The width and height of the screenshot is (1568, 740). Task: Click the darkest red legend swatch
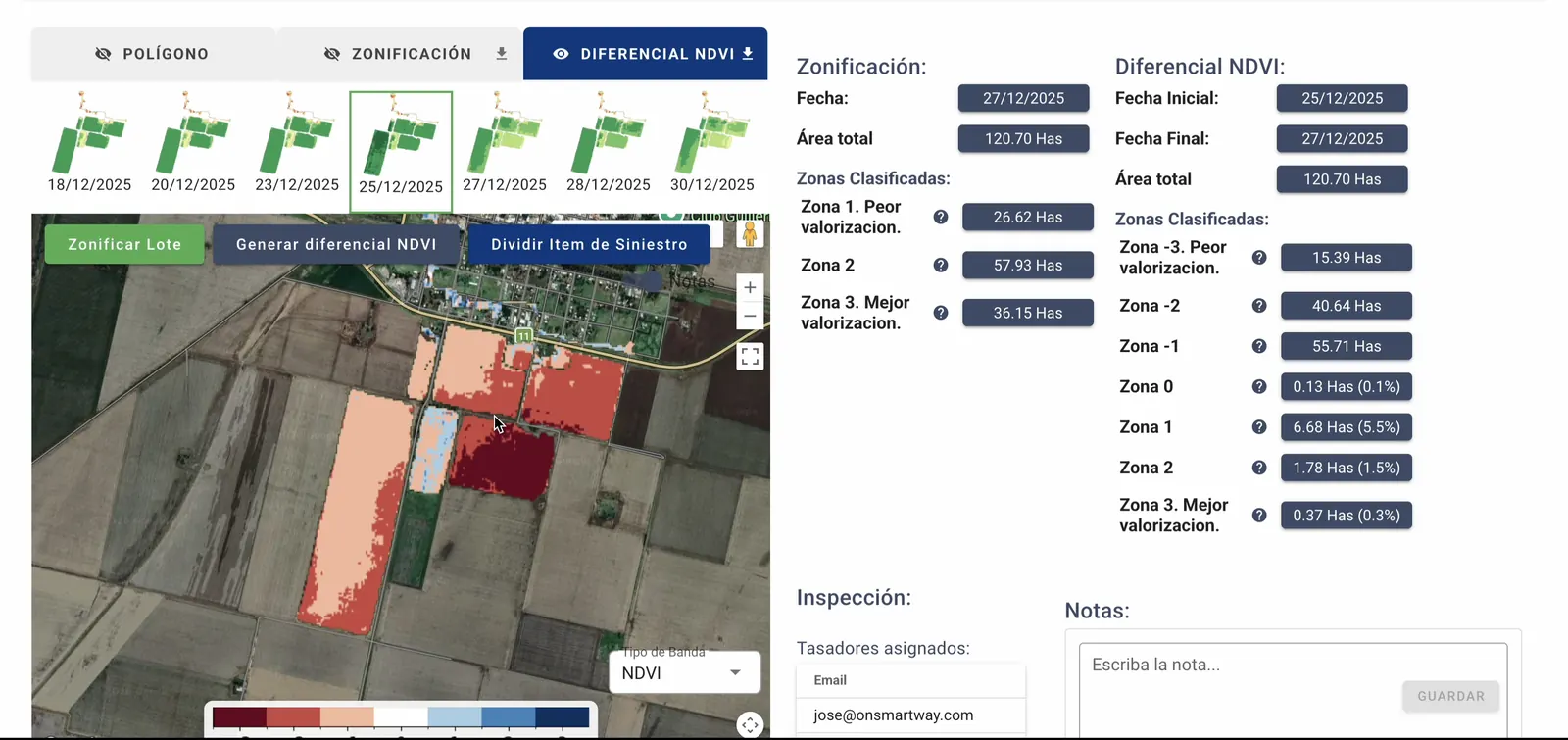pos(239,717)
